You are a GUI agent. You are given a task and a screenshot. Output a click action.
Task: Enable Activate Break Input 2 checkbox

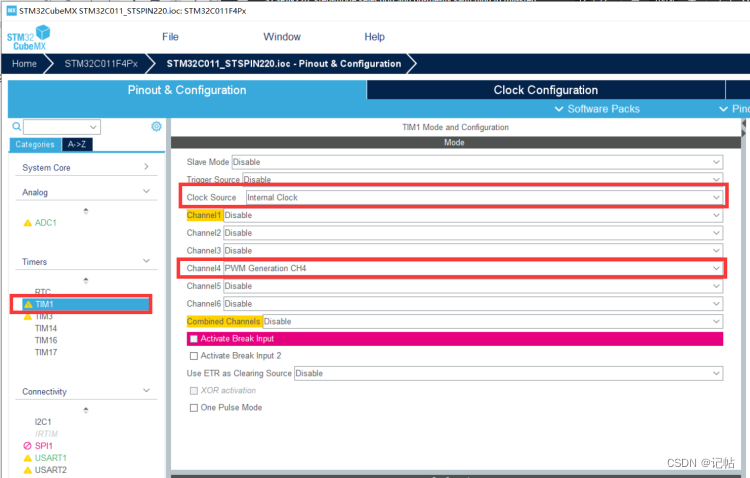[x=194, y=356]
